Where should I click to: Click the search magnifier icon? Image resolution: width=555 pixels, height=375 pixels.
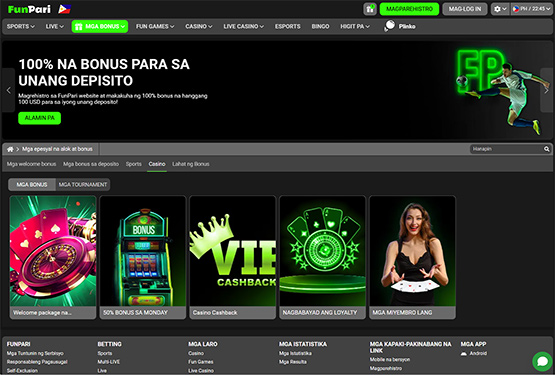coord(547,149)
